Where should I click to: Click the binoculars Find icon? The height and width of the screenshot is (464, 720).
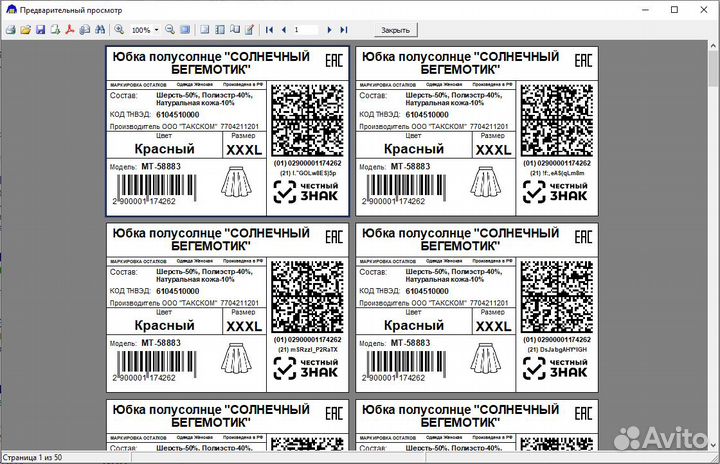coord(99,30)
